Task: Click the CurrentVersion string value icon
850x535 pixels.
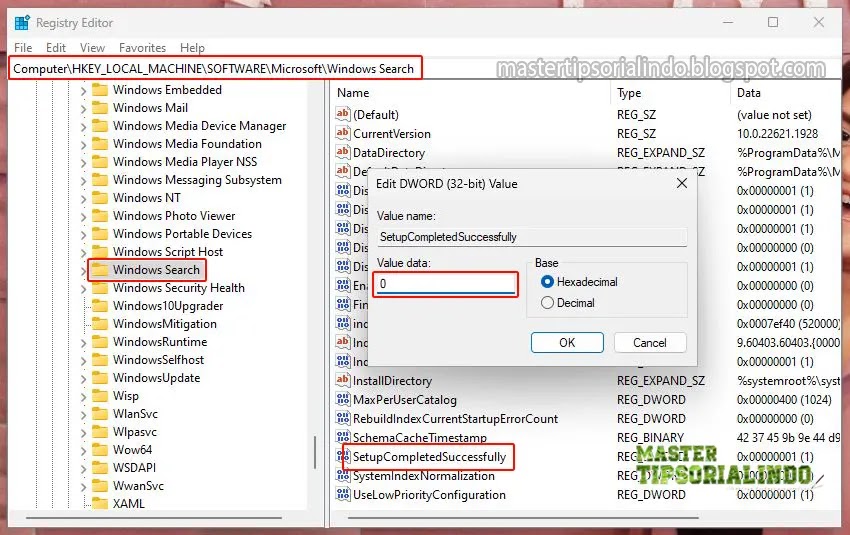Action: coord(343,133)
